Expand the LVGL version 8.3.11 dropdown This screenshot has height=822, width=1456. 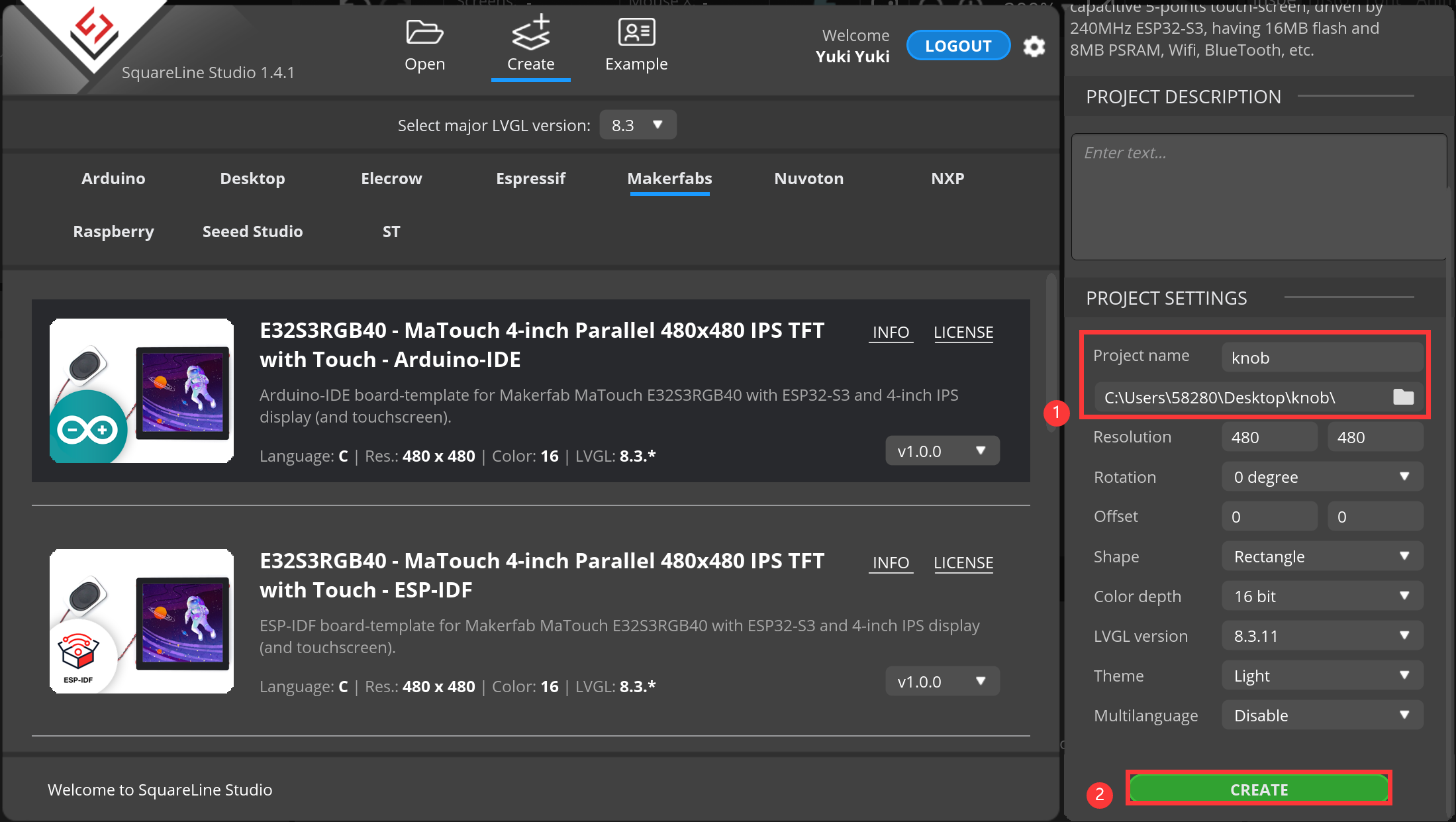pyautogui.click(x=1322, y=635)
